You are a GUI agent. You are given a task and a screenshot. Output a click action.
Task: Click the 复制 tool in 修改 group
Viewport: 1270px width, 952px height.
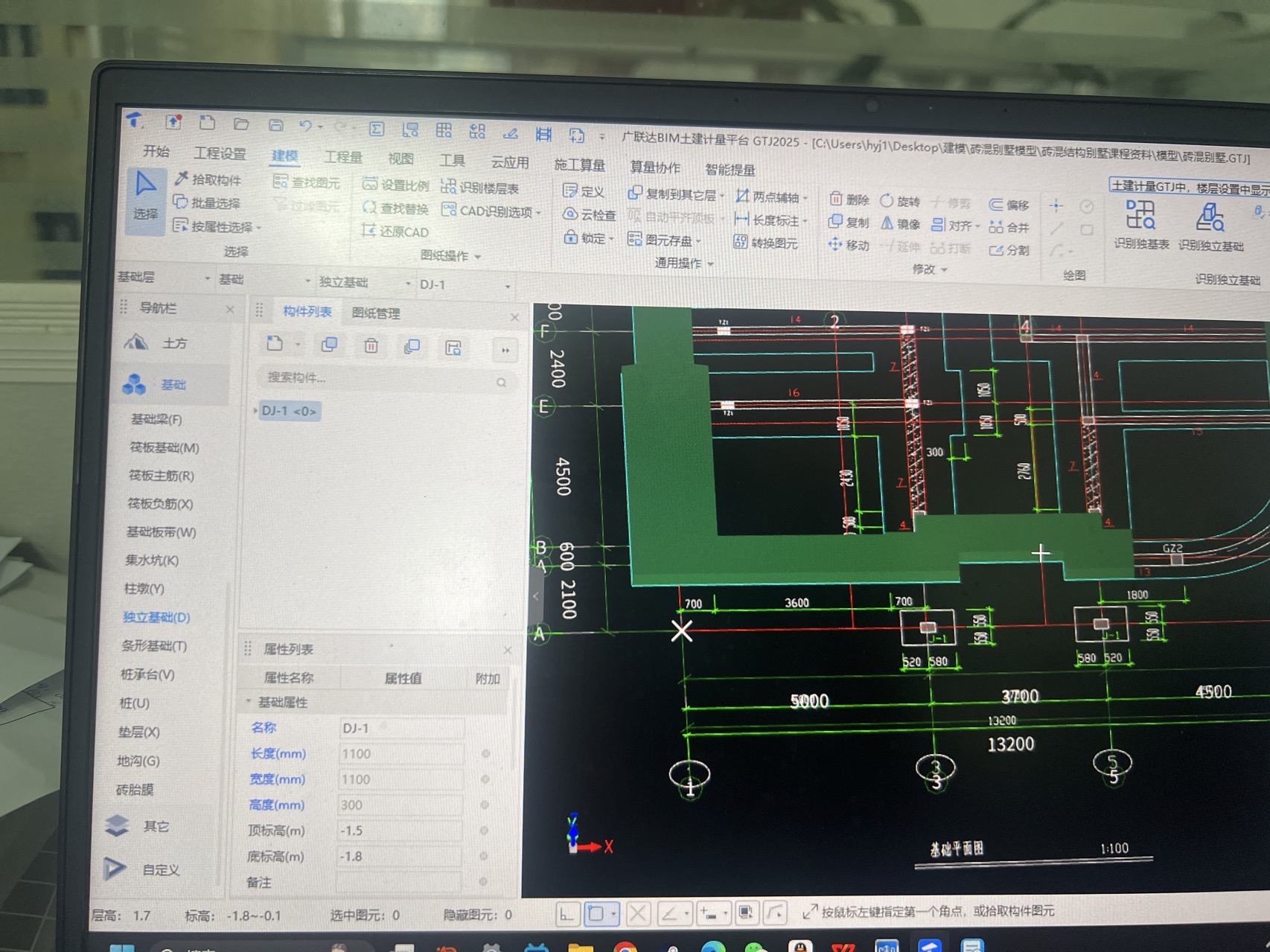click(x=849, y=222)
